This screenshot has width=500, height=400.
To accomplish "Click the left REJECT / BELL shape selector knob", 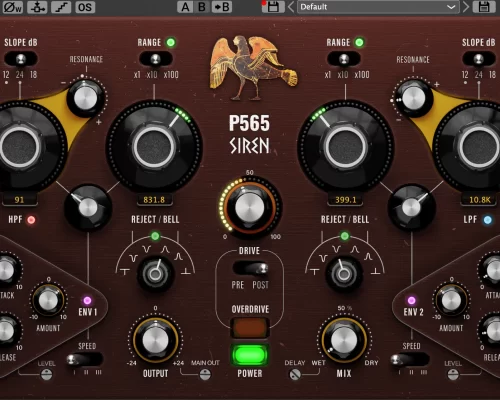I will 155,274.
